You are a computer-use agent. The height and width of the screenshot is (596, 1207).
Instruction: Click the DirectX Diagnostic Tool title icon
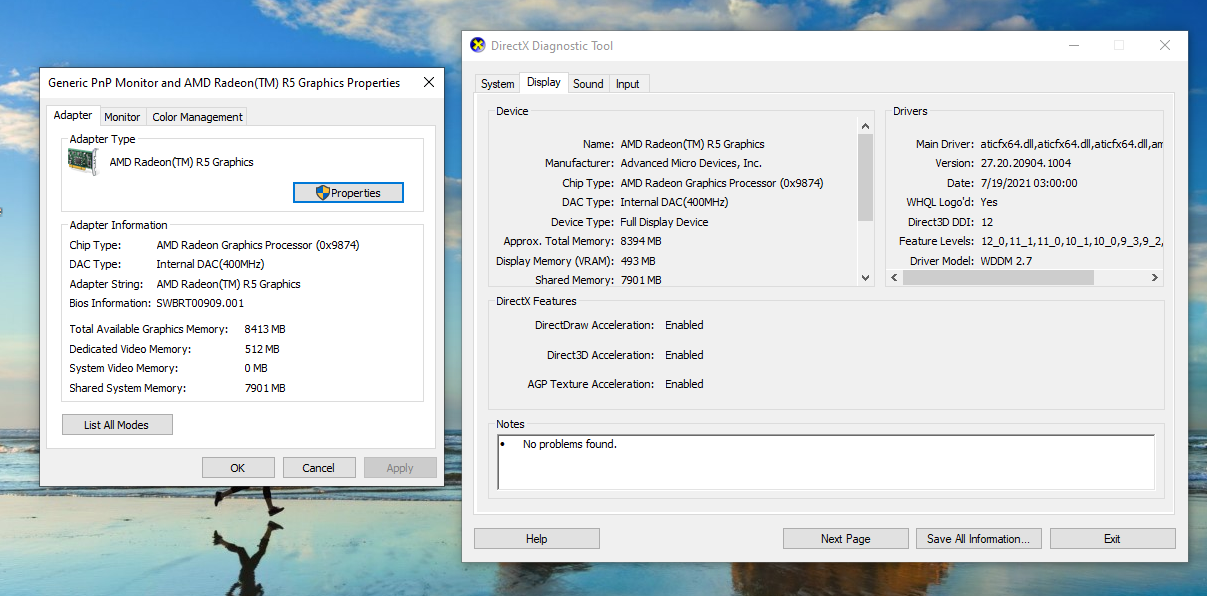pos(478,45)
